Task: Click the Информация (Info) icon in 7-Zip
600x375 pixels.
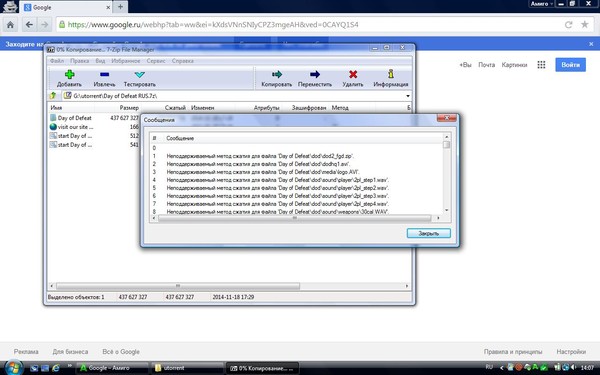Action: pos(391,74)
